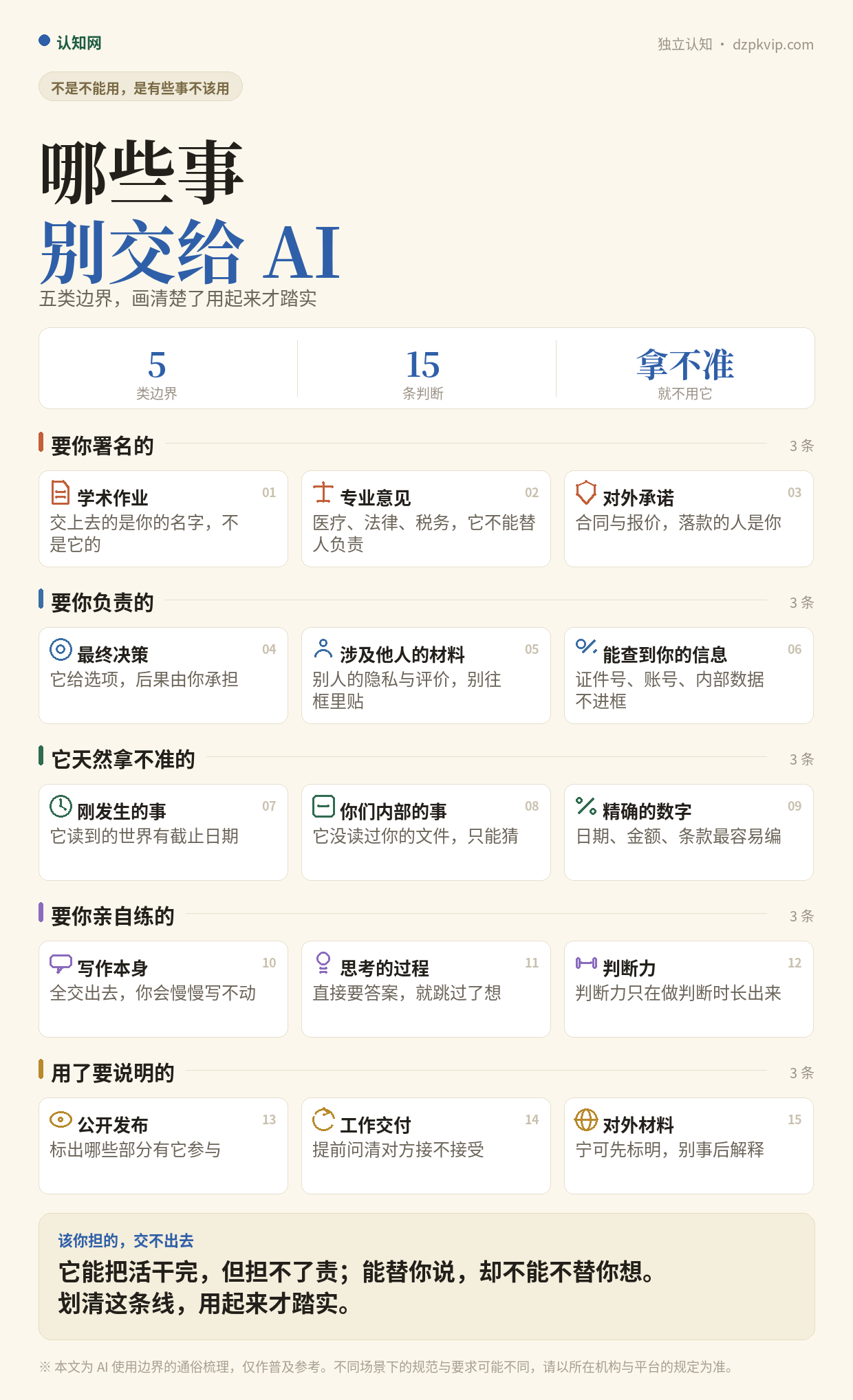The width and height of the screenshot is (853, 1400).
Task: Click the 该你担的，交不出去 callout label
Action: 126,1240
